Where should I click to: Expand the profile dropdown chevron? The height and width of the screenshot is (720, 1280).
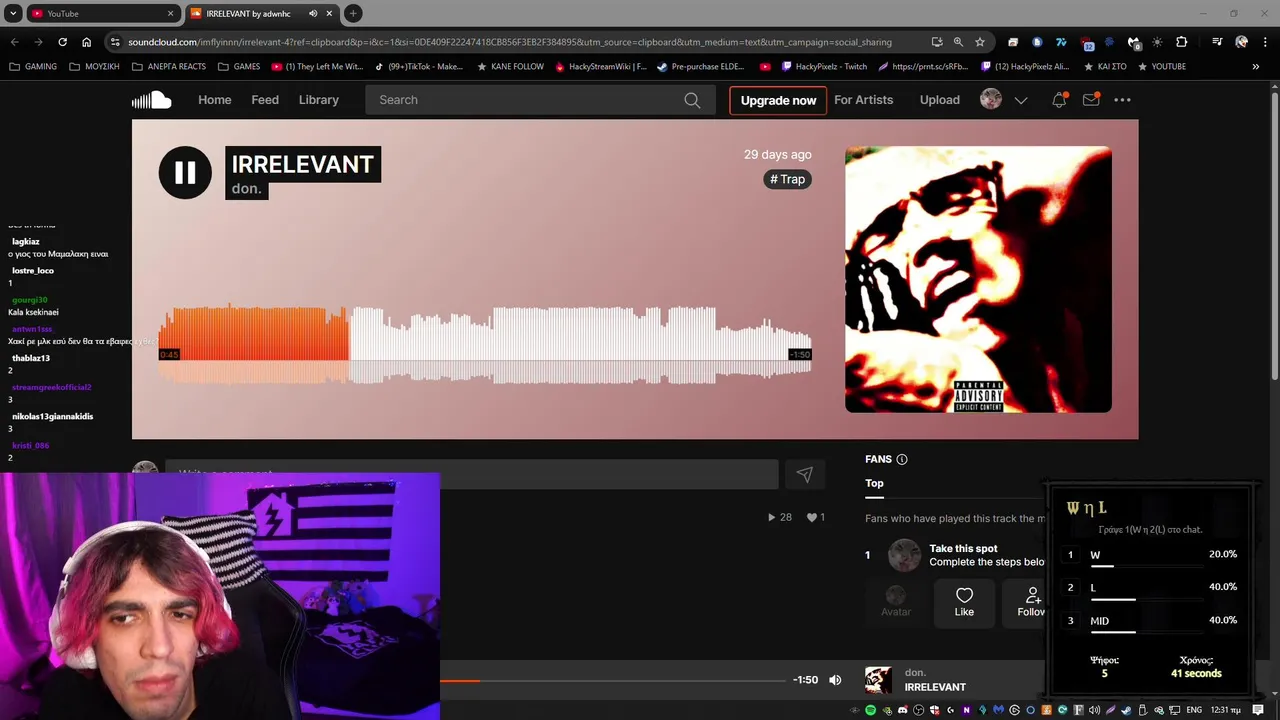pyautogui.click(x=1021, y=100)
